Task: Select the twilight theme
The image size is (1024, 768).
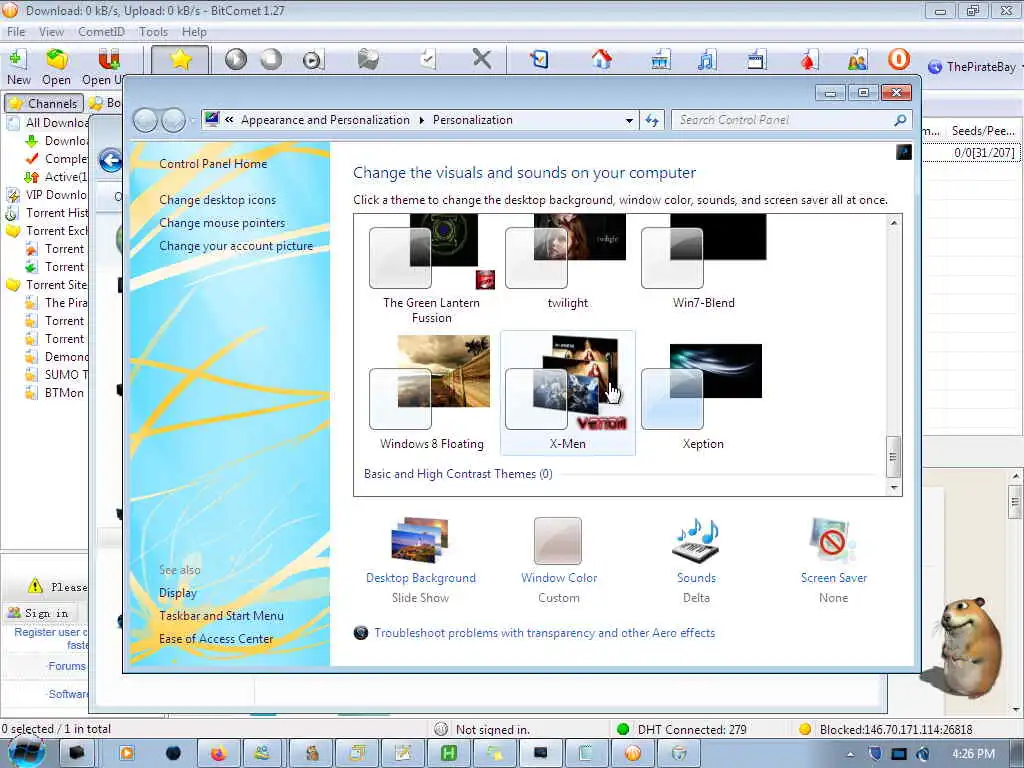Action: coord(568,263)
